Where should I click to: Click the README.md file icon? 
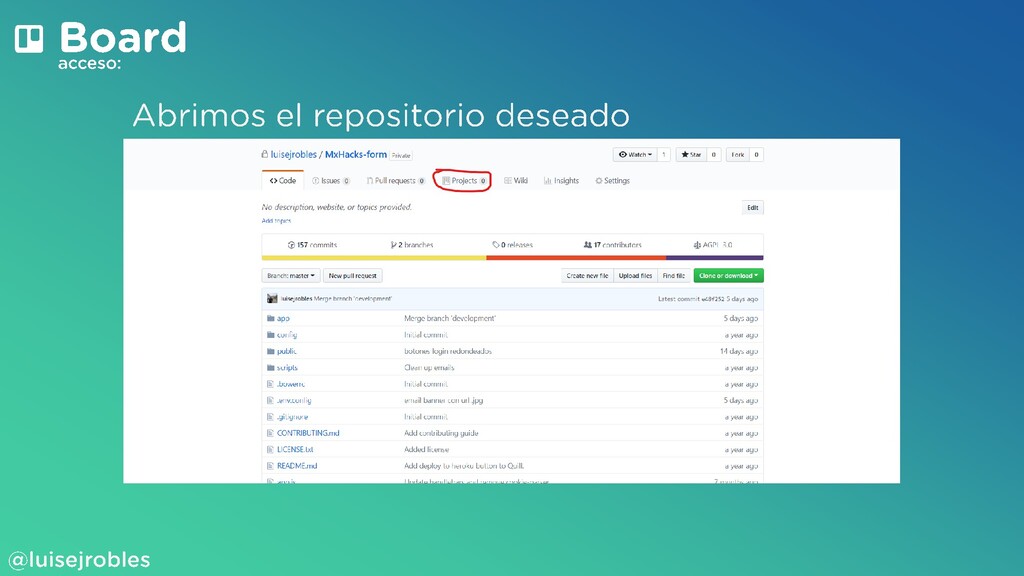[x=270, y=466]
